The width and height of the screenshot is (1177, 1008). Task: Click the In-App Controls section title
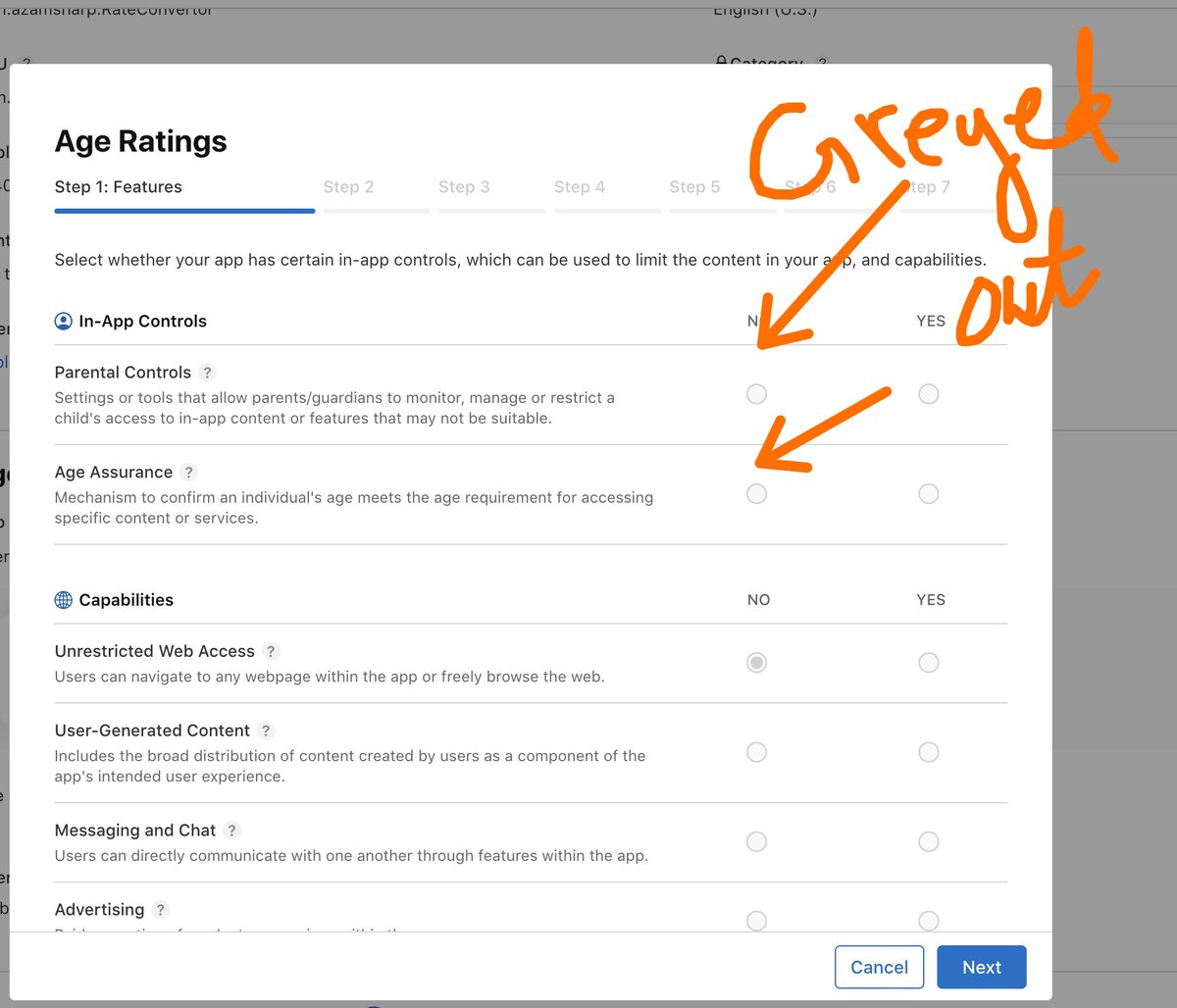coord(143,321)
